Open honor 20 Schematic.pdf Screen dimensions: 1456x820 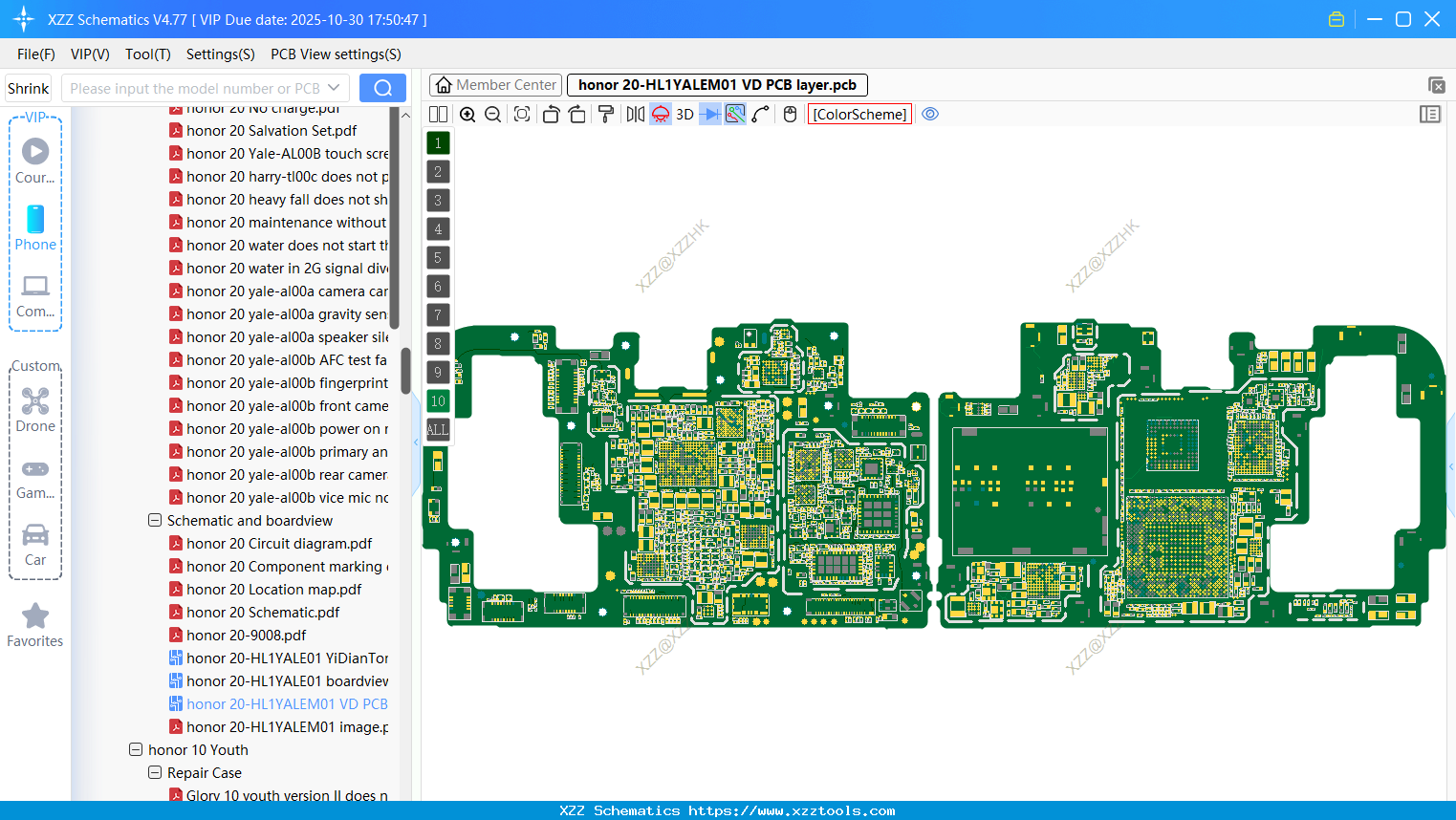pyautogui.click(x=263, y=613)
